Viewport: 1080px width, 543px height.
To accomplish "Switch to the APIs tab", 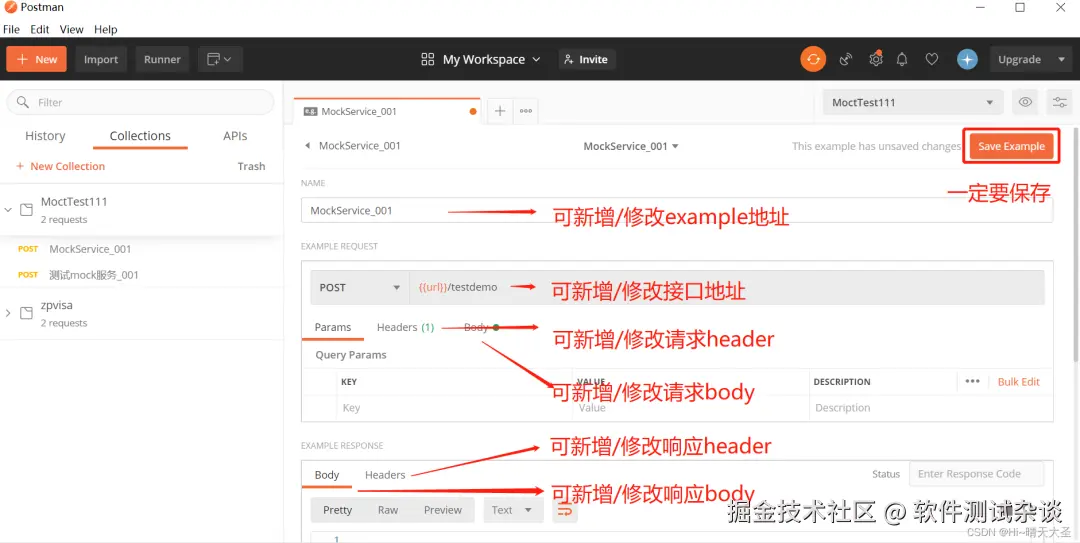I will pos(235,136).
